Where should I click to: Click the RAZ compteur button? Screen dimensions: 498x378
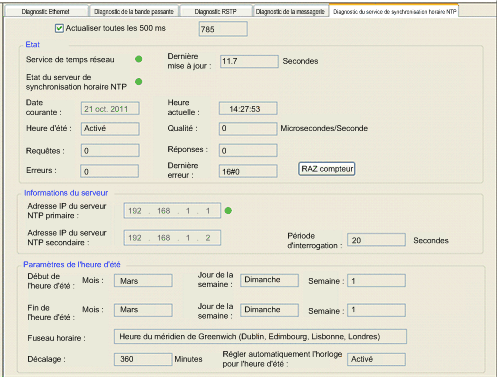327,169
